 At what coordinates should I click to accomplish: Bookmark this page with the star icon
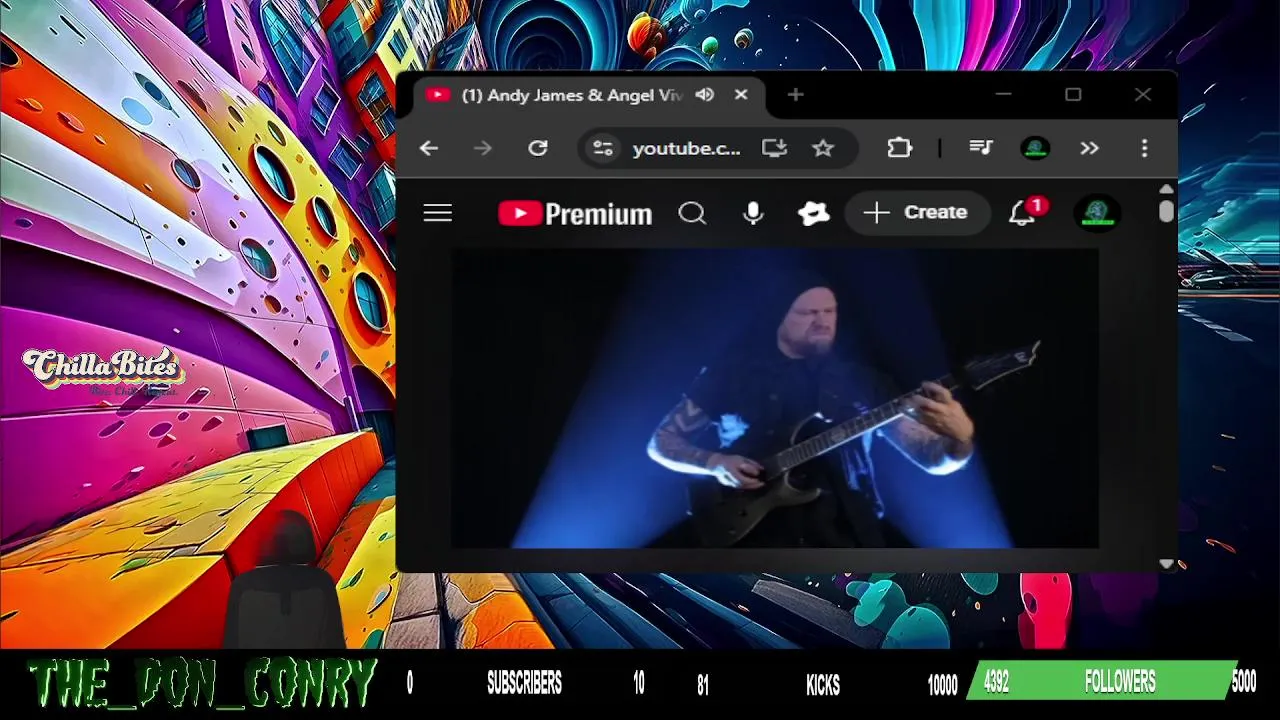tap(823, 148)
